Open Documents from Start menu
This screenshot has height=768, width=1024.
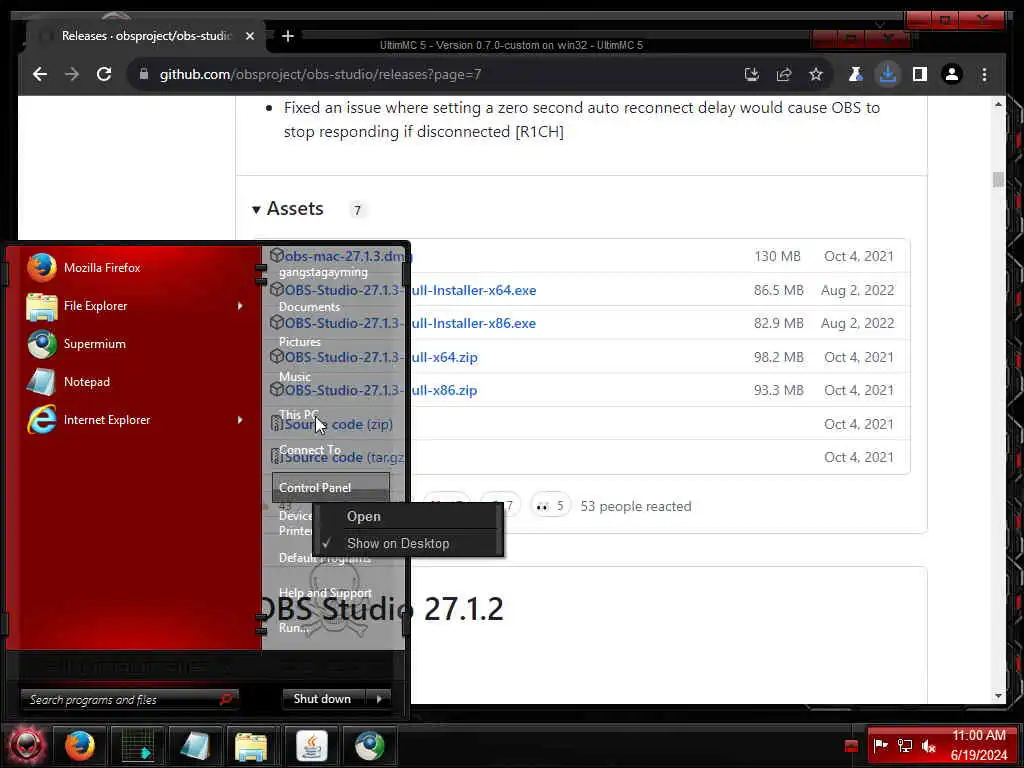(x=309, y=307)
